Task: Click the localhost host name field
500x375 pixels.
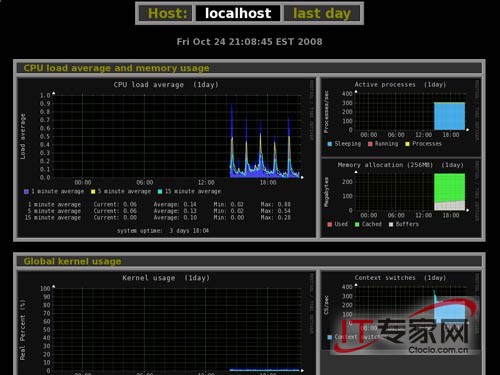Action: coord(238,13)
